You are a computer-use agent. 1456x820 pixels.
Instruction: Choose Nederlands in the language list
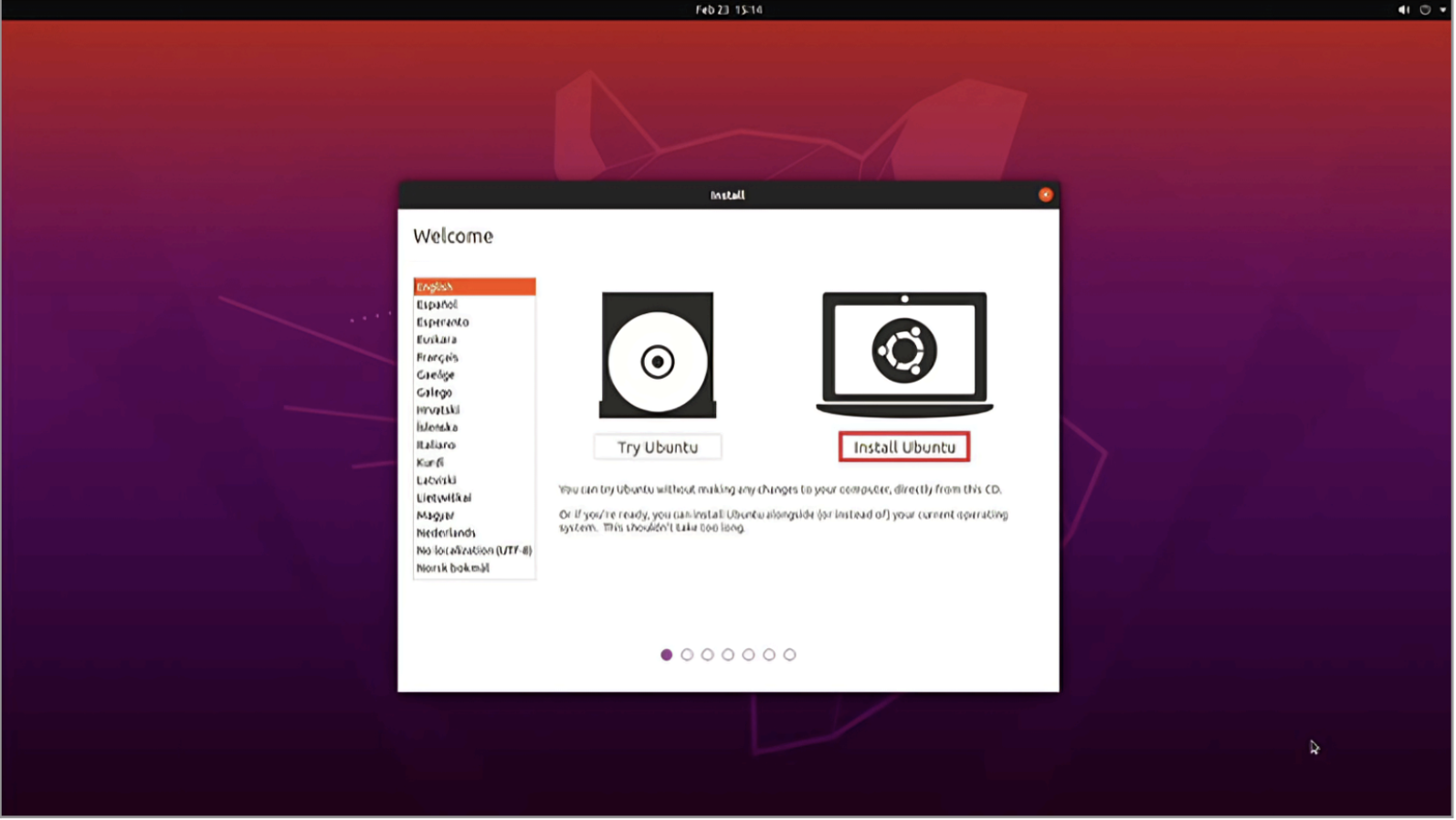[446, 532]
